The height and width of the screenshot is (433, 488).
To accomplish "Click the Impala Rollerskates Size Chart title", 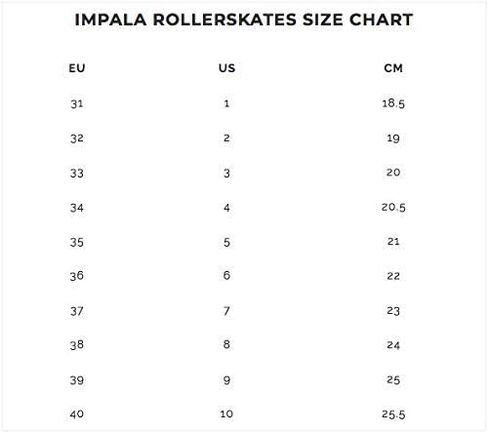I will [244, 19].
